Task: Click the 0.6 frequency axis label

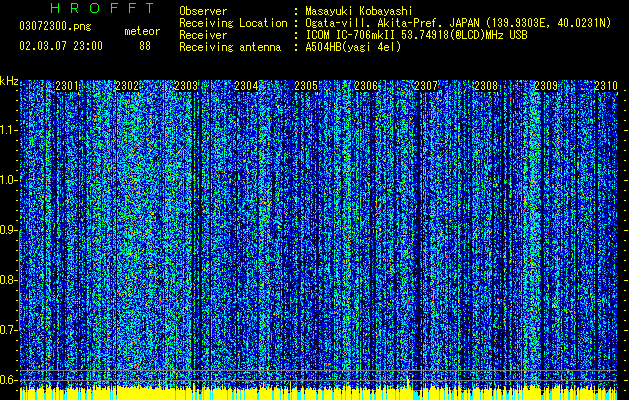Action: click(9, 380)
